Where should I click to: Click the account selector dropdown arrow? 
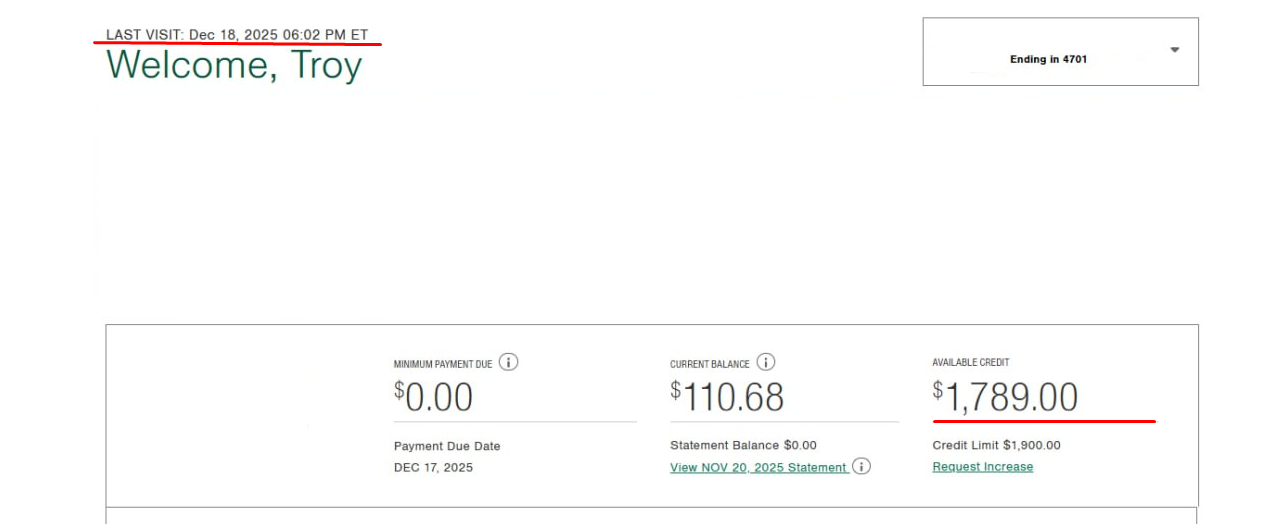click(1175, 50)
